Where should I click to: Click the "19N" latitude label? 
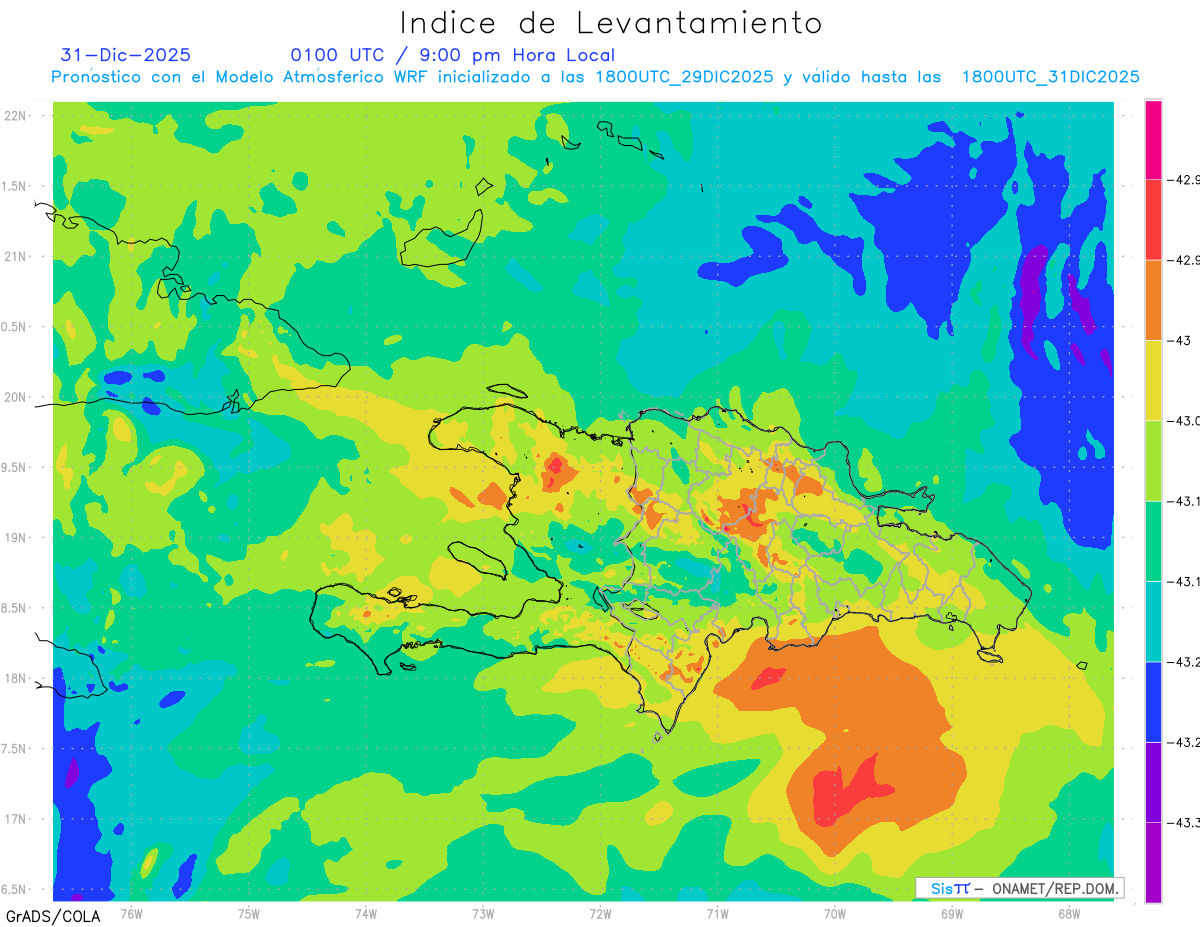click(17, 538)
